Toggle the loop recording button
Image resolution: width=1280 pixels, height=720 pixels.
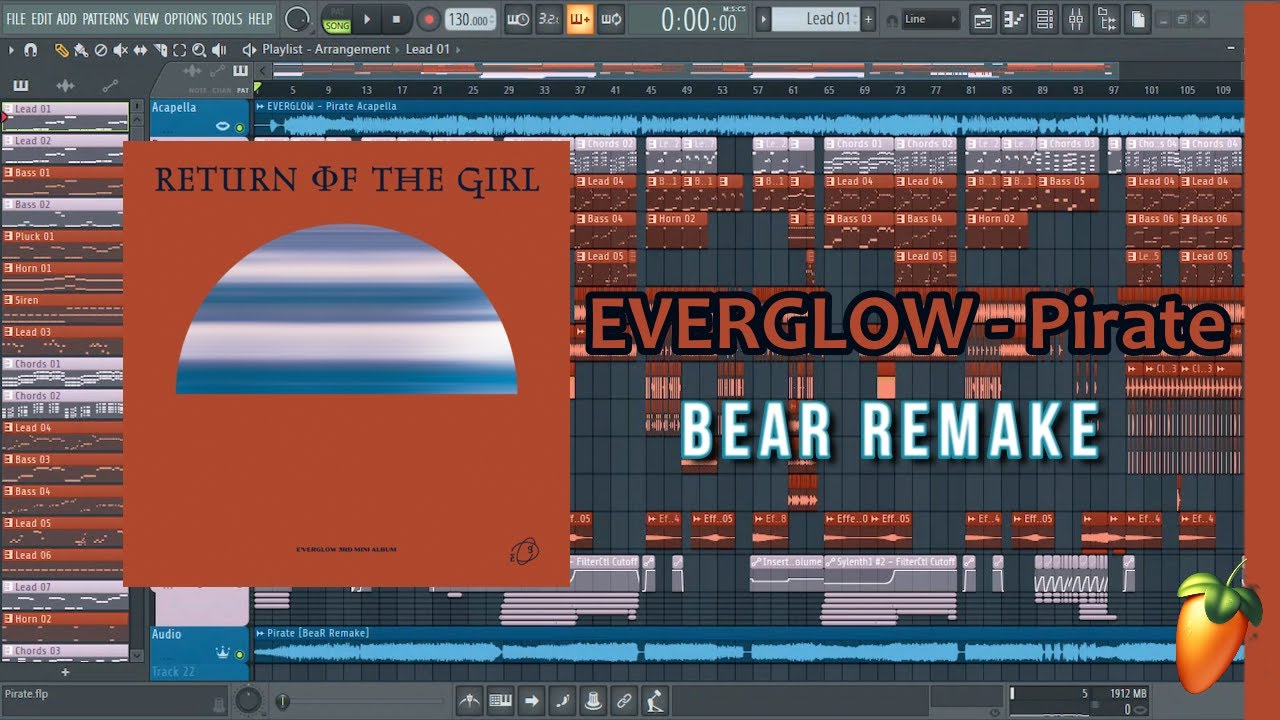pos(611,19)
